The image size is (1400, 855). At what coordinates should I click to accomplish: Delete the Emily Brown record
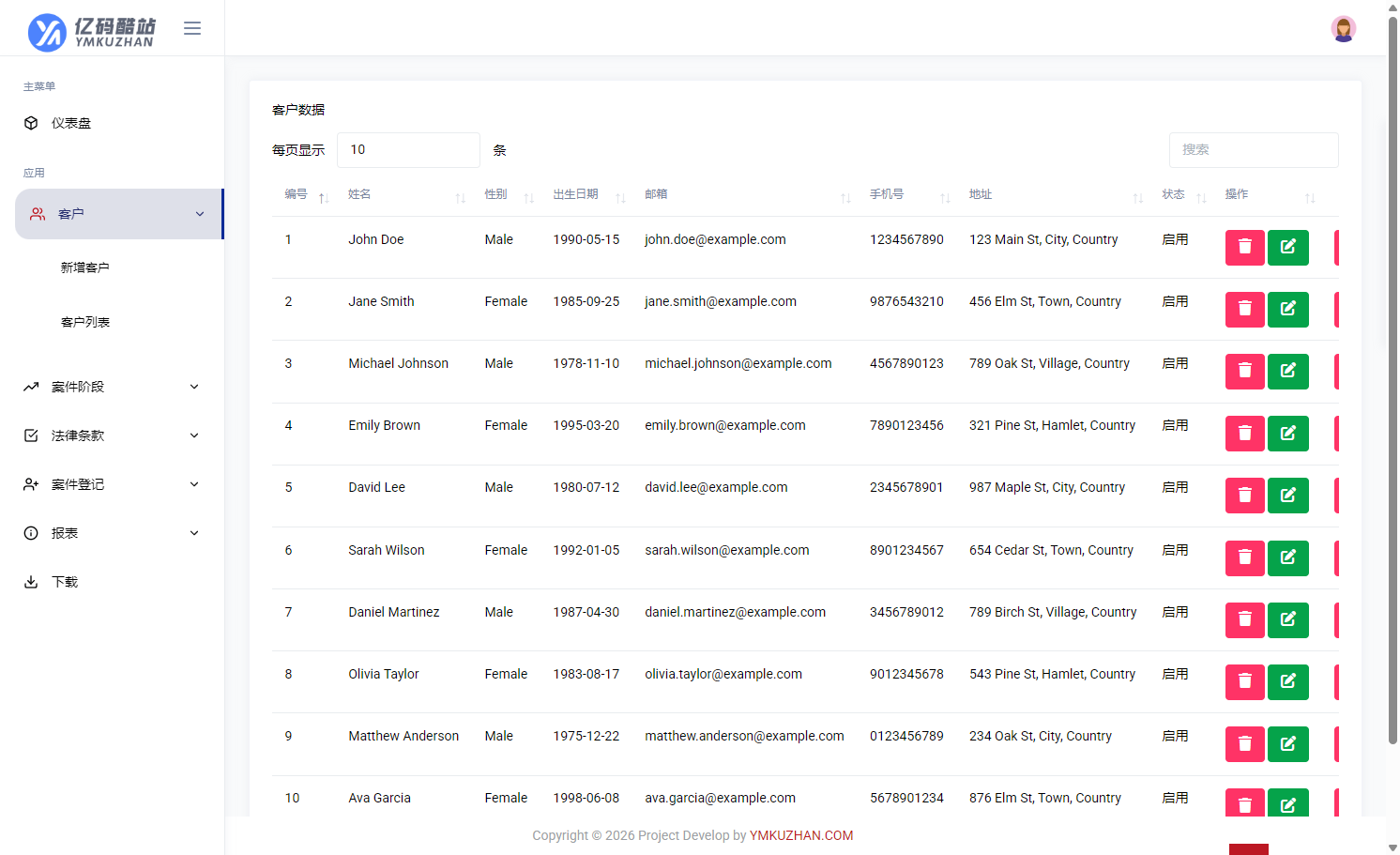tap(1244, 433)
